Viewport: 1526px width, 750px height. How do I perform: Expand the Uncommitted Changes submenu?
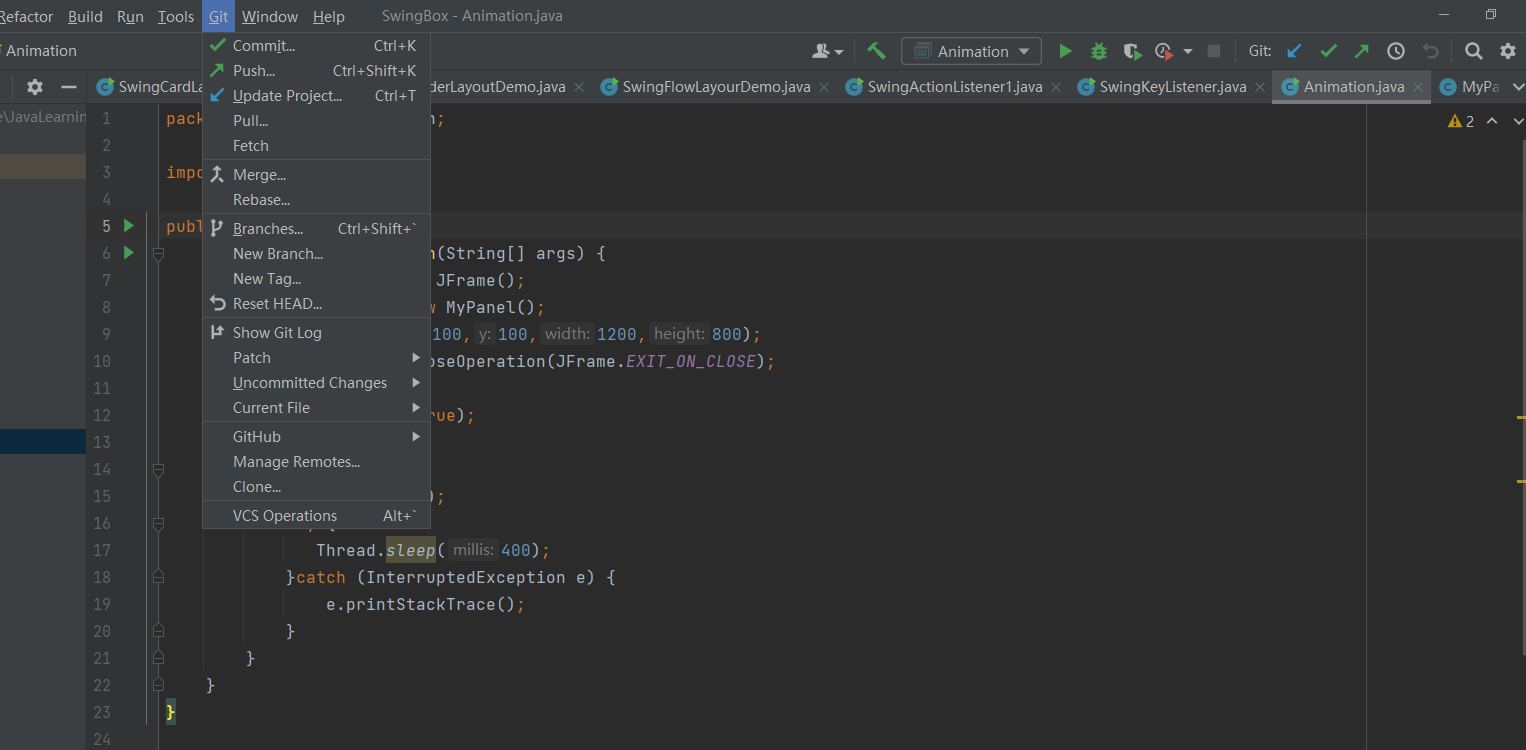[x=316, y=383]
